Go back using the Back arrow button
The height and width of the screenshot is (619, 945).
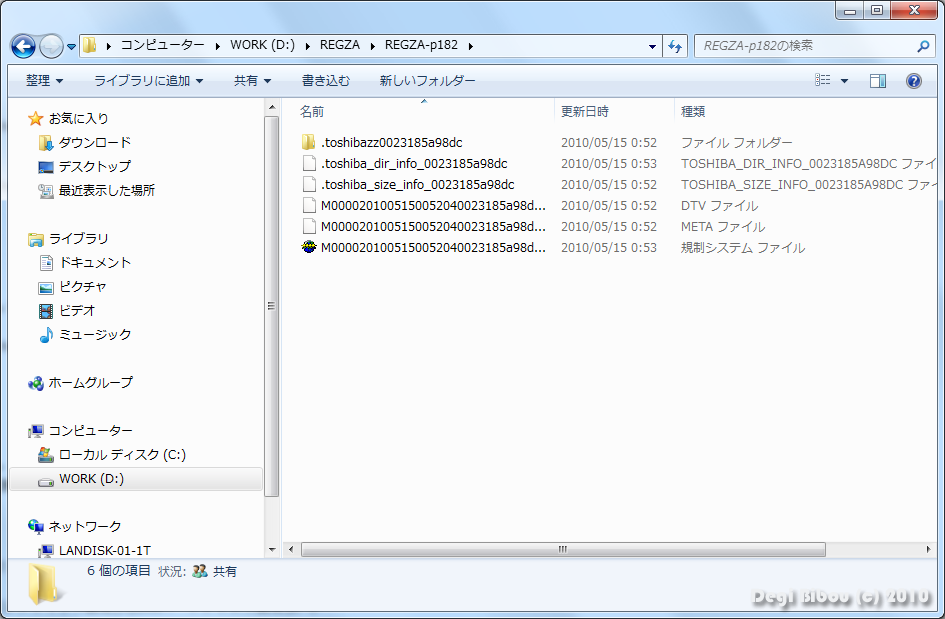tap(24, 46)
